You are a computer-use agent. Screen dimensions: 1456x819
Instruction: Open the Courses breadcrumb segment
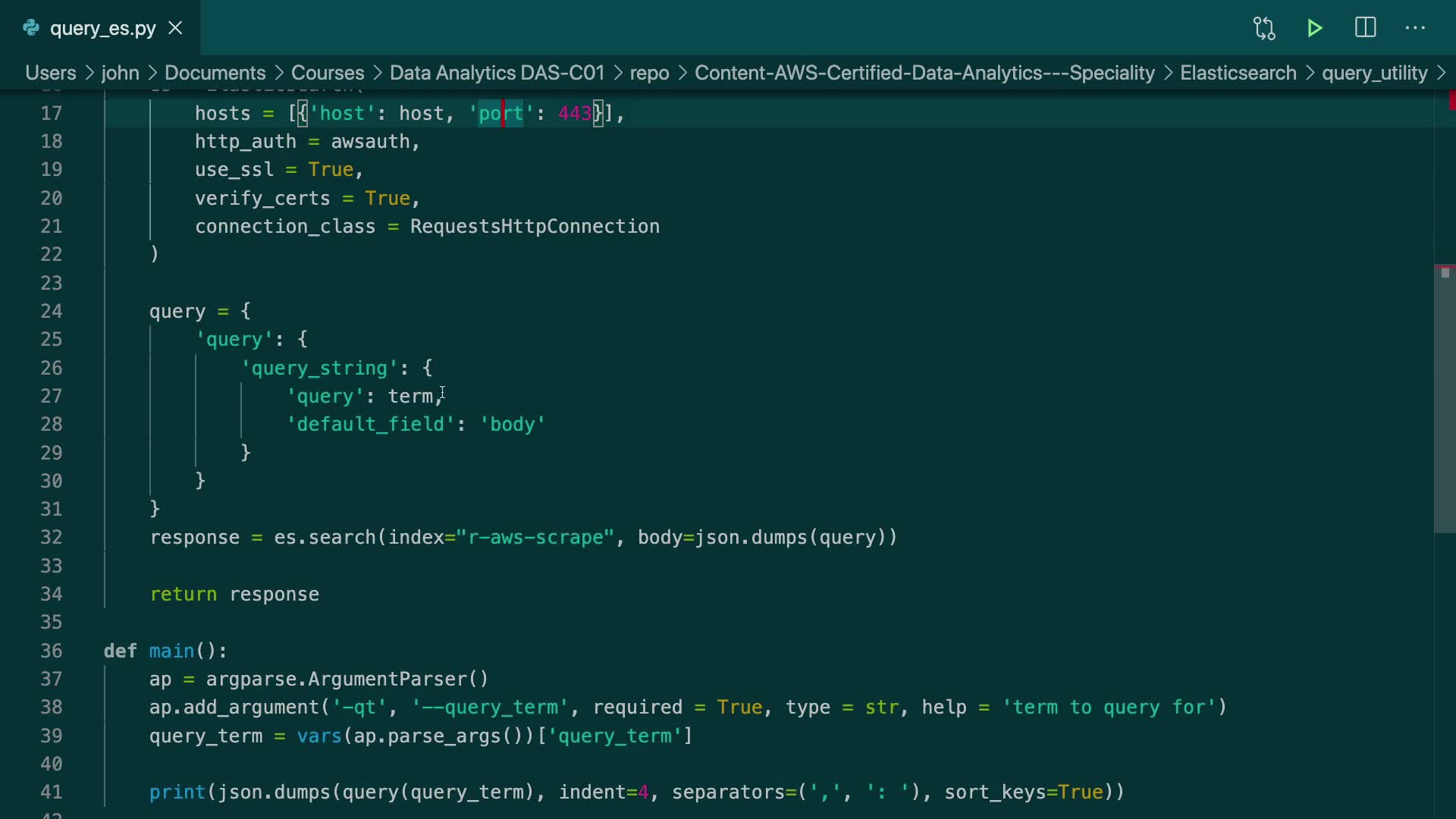pos(327,73)
